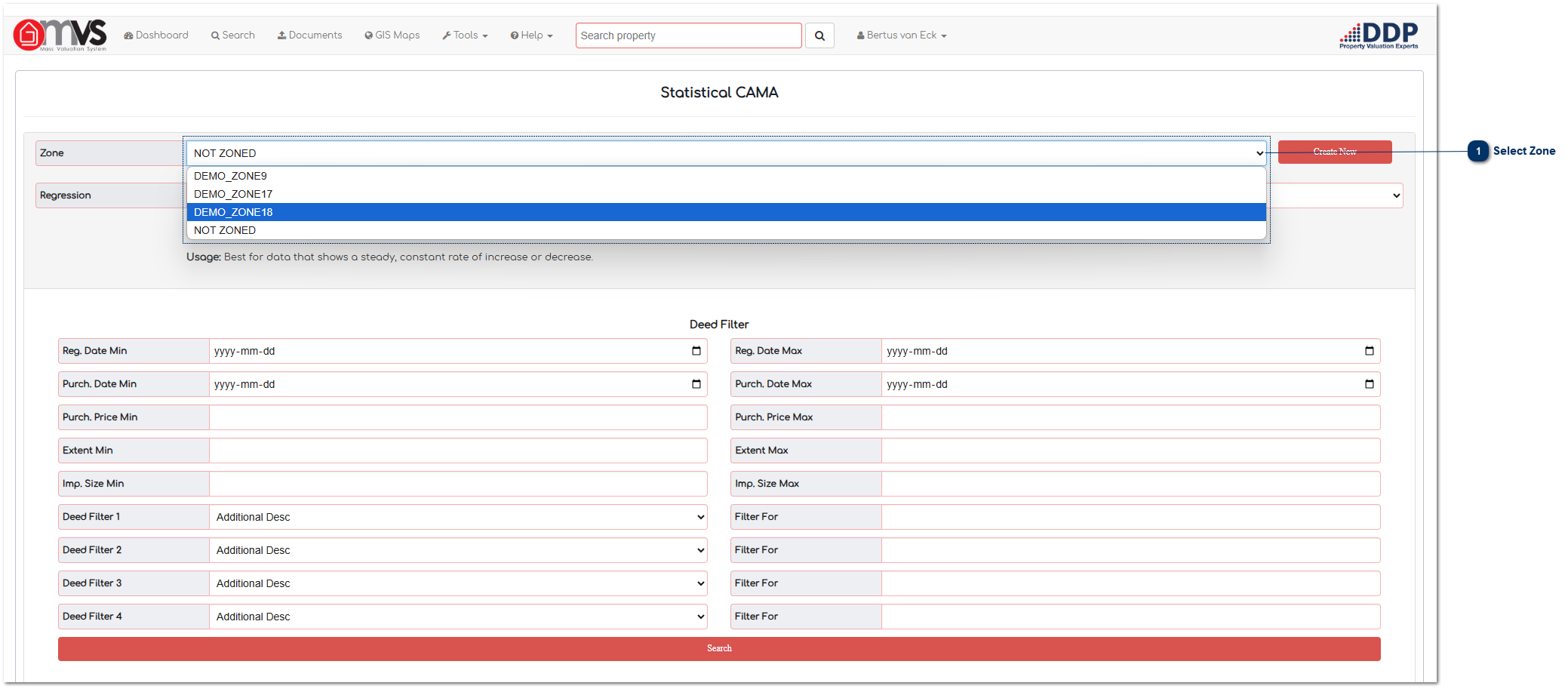Click the Create New button

pyautogui.click(x=1335, y=152)
